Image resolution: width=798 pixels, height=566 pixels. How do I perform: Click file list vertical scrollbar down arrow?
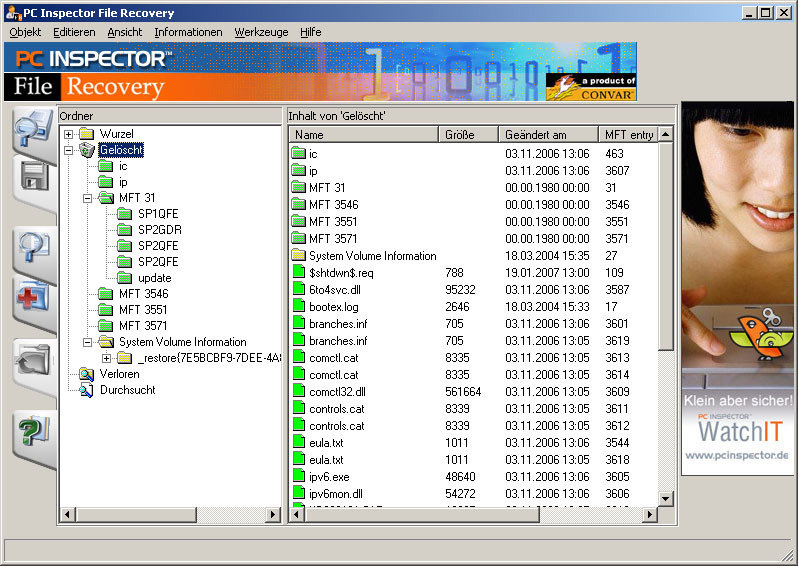point(665,498)
